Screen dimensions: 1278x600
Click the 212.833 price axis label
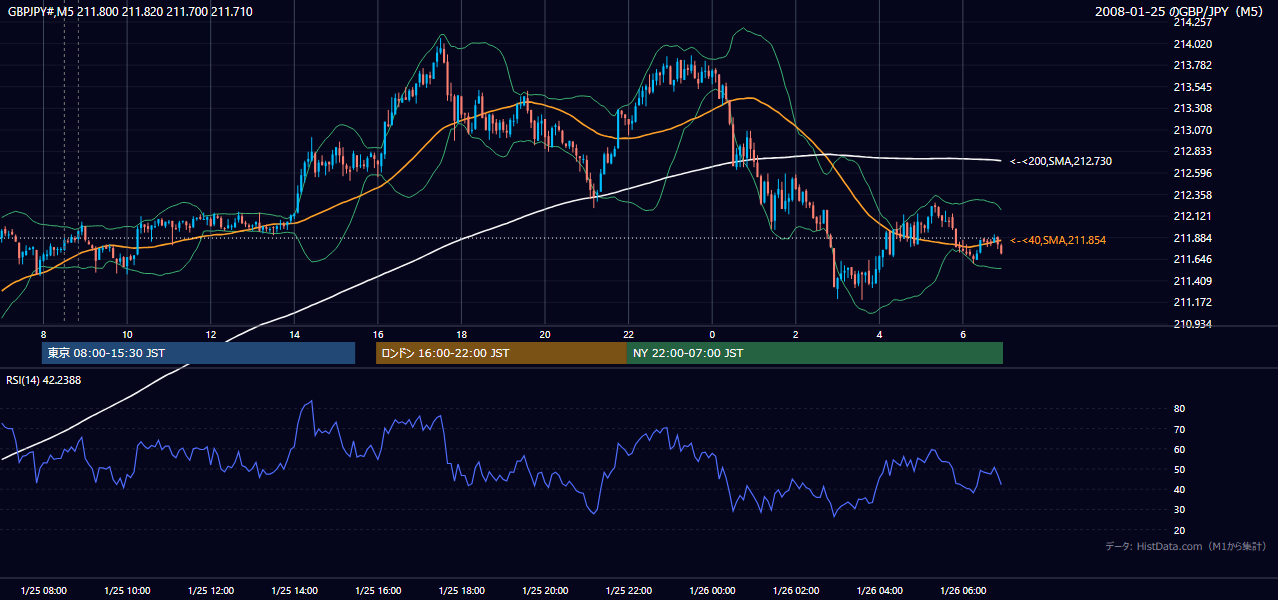tap(1193, 151)
